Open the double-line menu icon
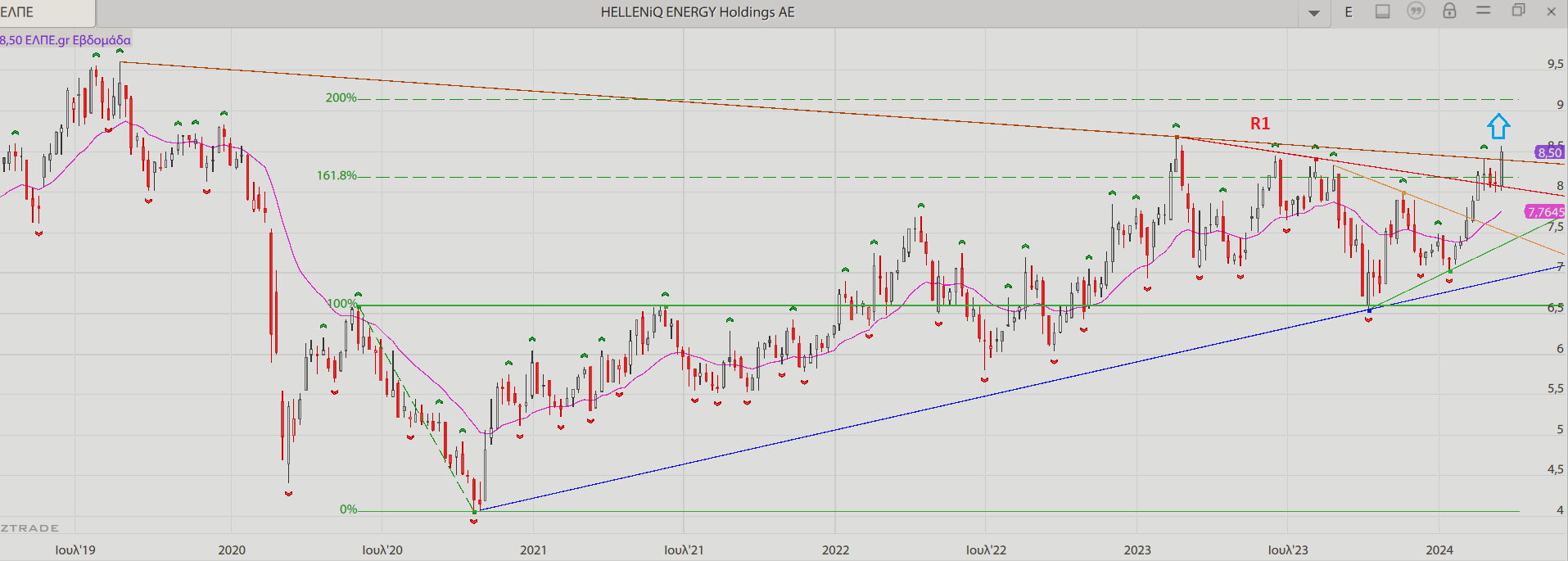This screenshot has height=561, width=1568. click(x=1483, y=11)
